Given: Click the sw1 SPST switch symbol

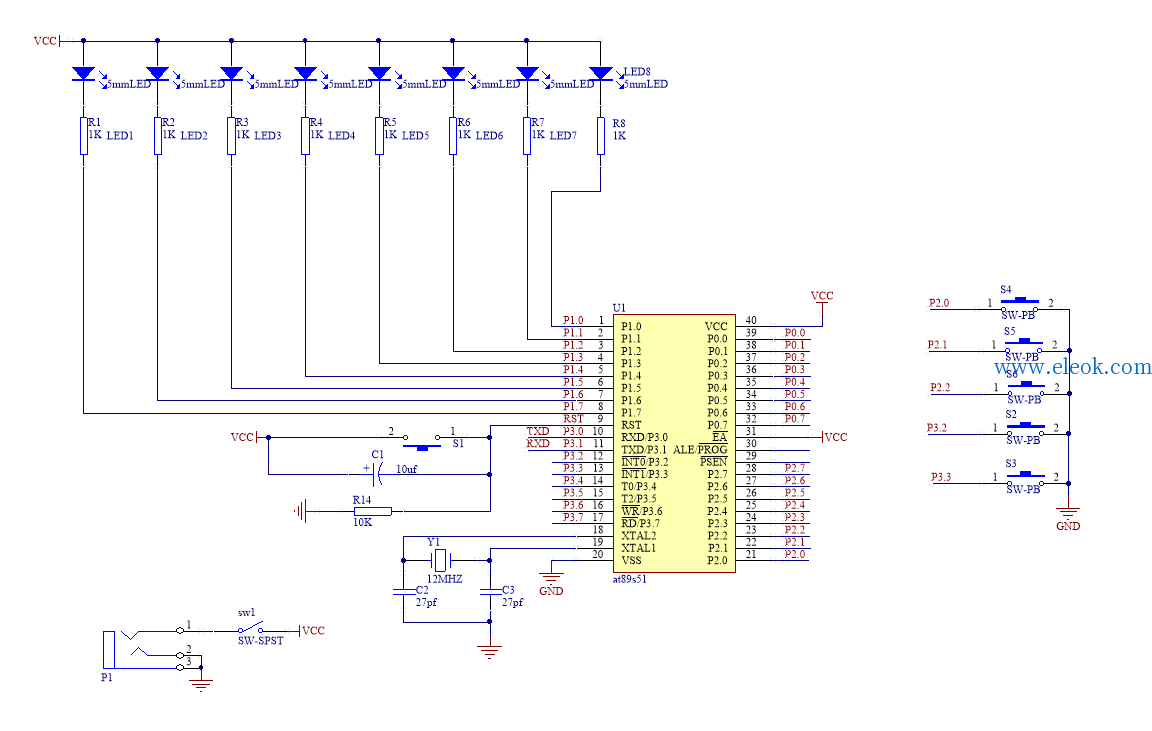Looking at the screenshot, I should click(x=251, y=629).
